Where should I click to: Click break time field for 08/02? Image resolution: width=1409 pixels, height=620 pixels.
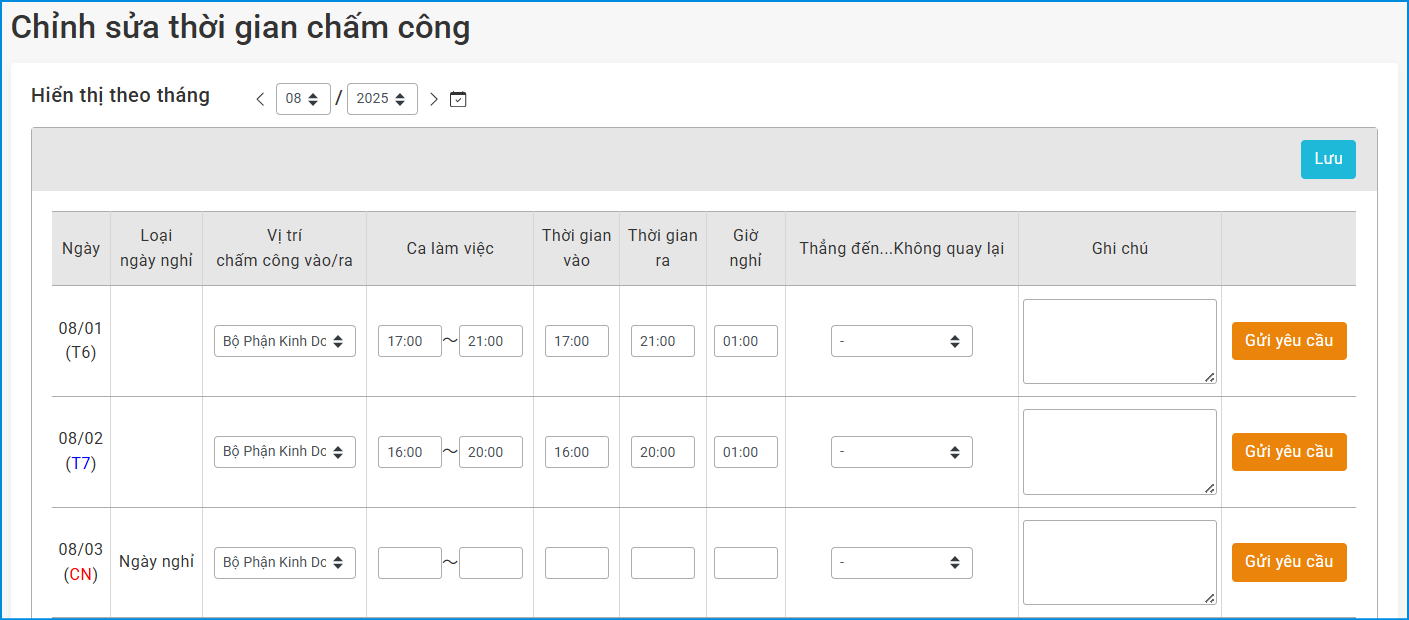pos(745,452)
